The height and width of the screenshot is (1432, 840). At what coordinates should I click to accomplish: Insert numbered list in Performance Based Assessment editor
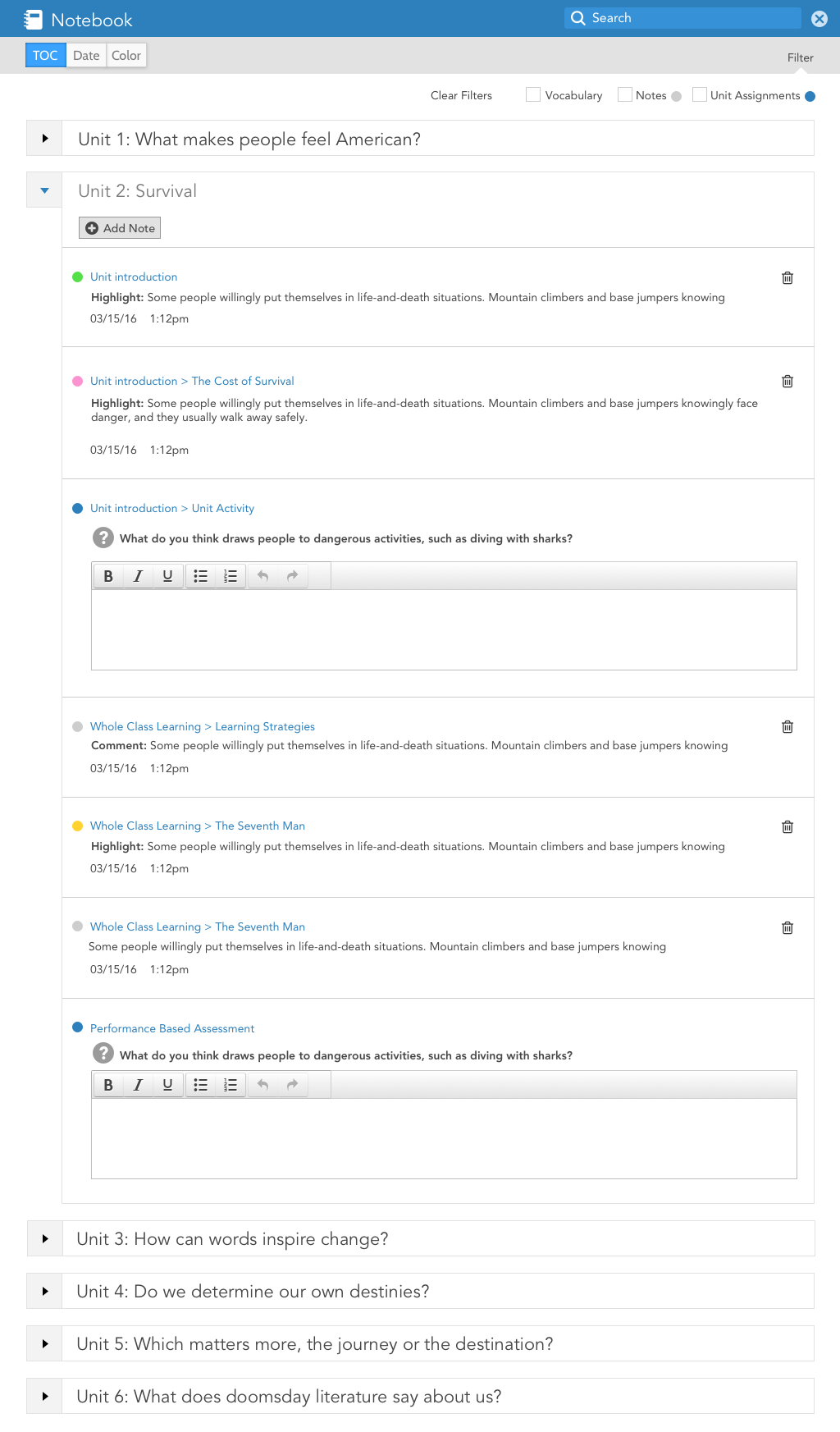click(231, 1085)
